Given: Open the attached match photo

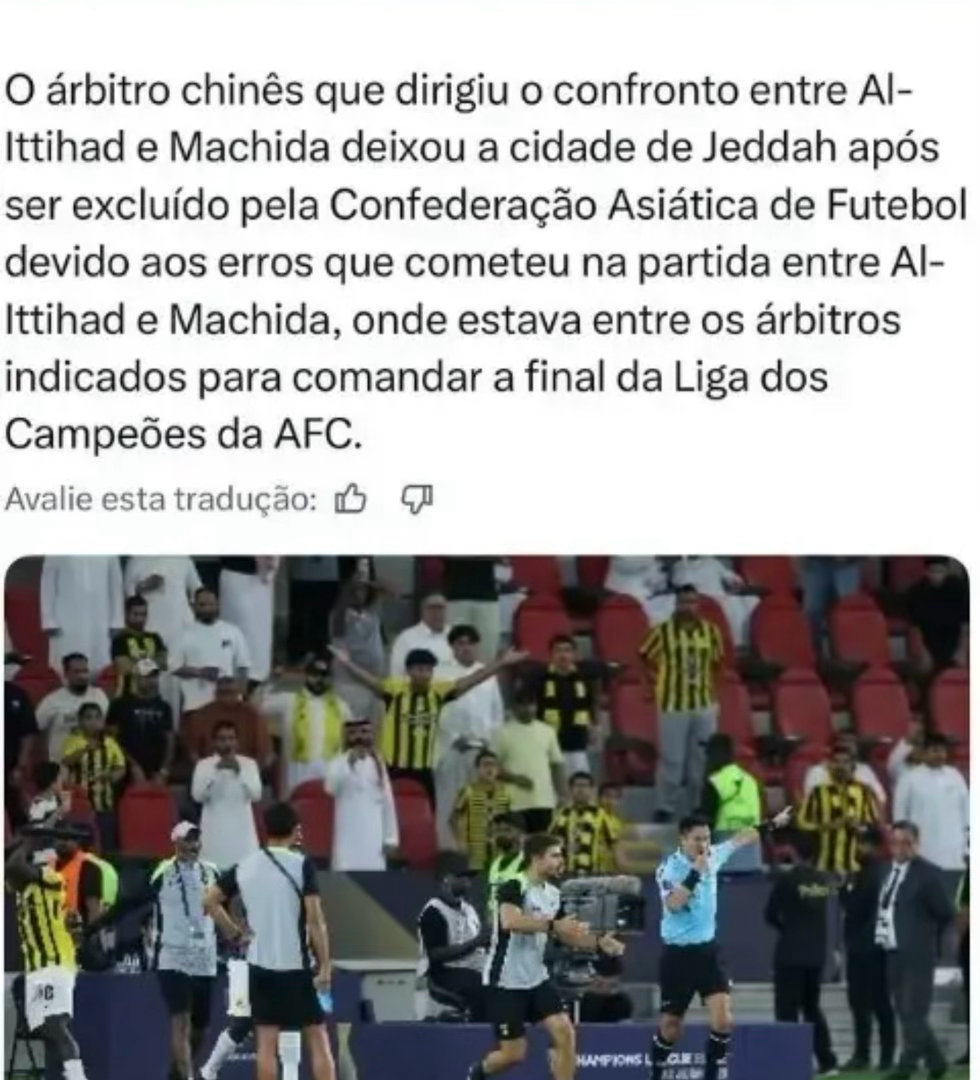Looking at the screenshot, I should [x=487, y=818].
